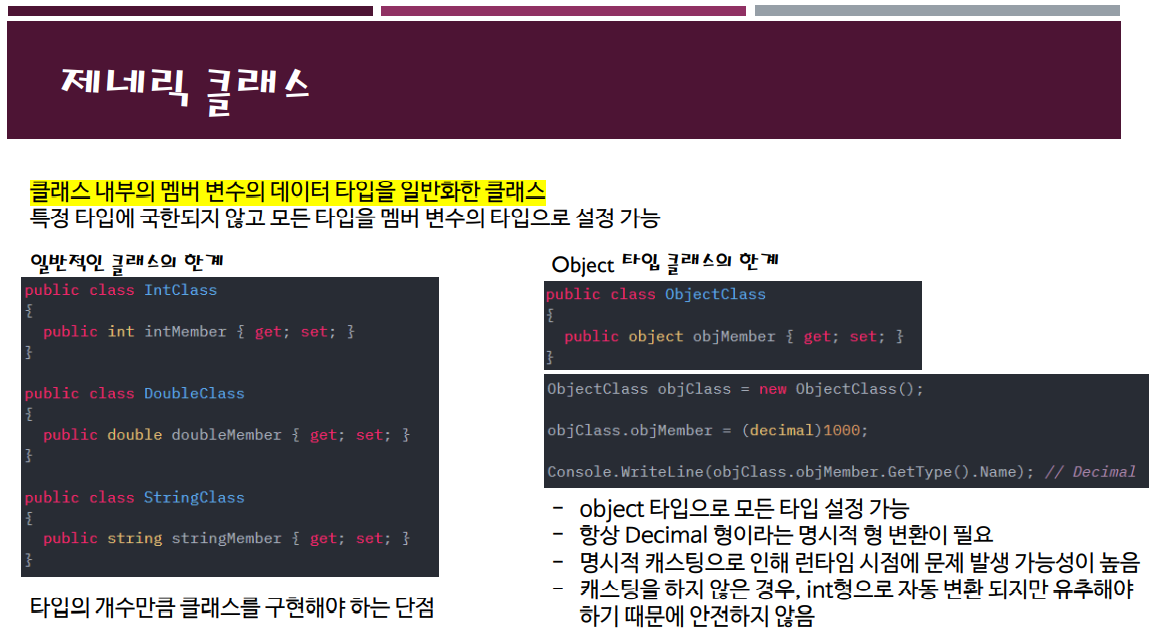Click the 'objMember' property declaration line
1153x630 pixels.
pos(734,337)
